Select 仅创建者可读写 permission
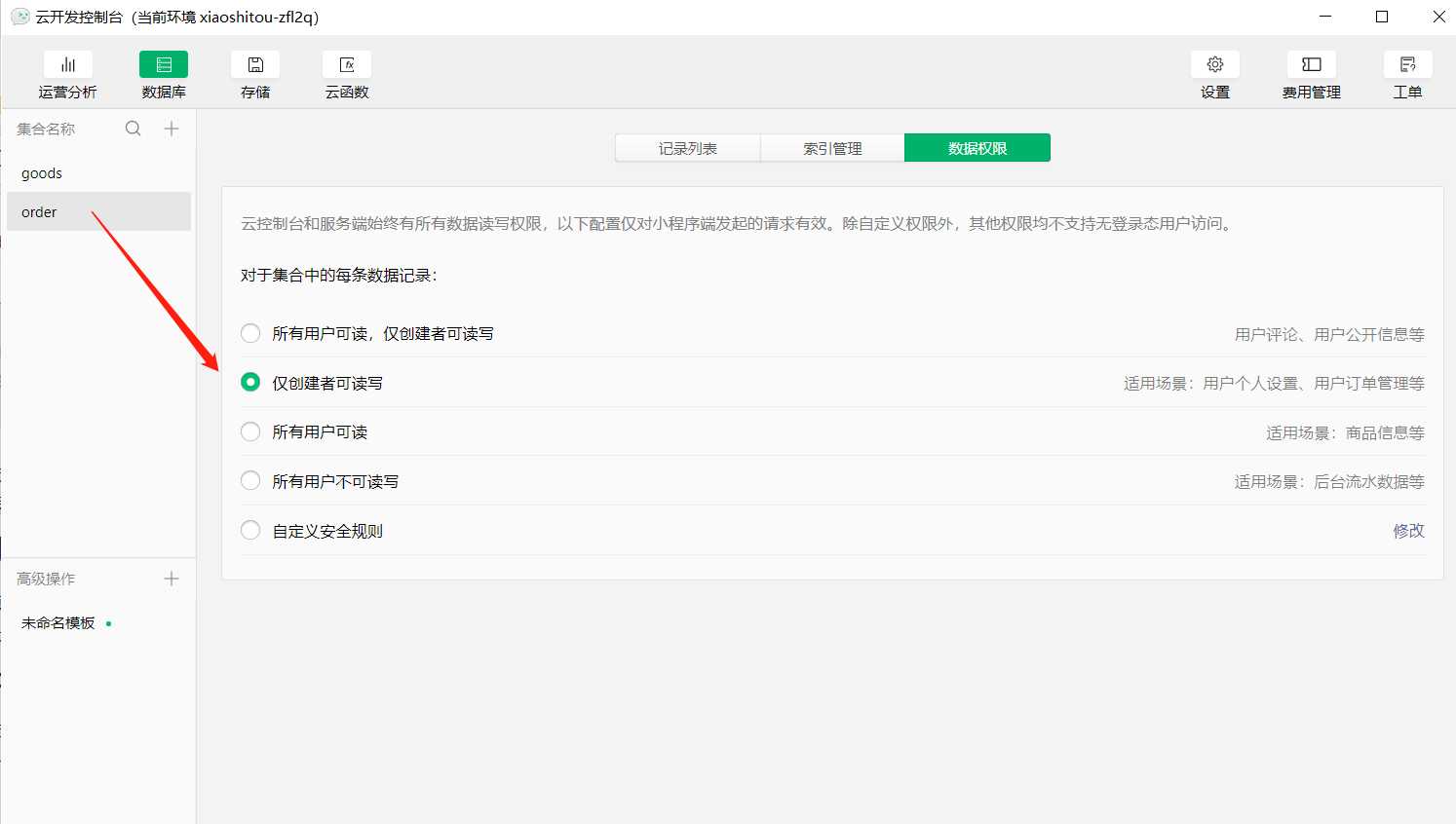 pyautogui.click(x=250, y=382)
